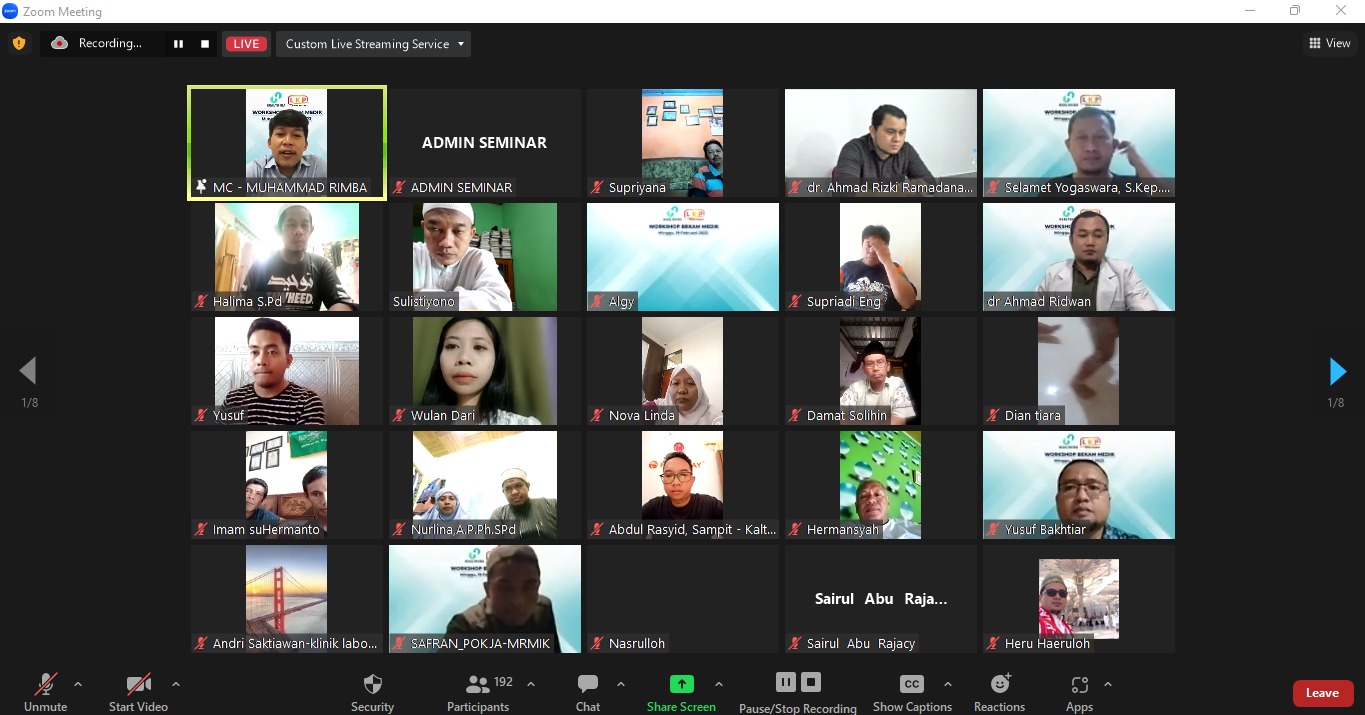Screen dimensions: 1365x715
Task: Click the green Share Screen icon
Action: (681, 684)
